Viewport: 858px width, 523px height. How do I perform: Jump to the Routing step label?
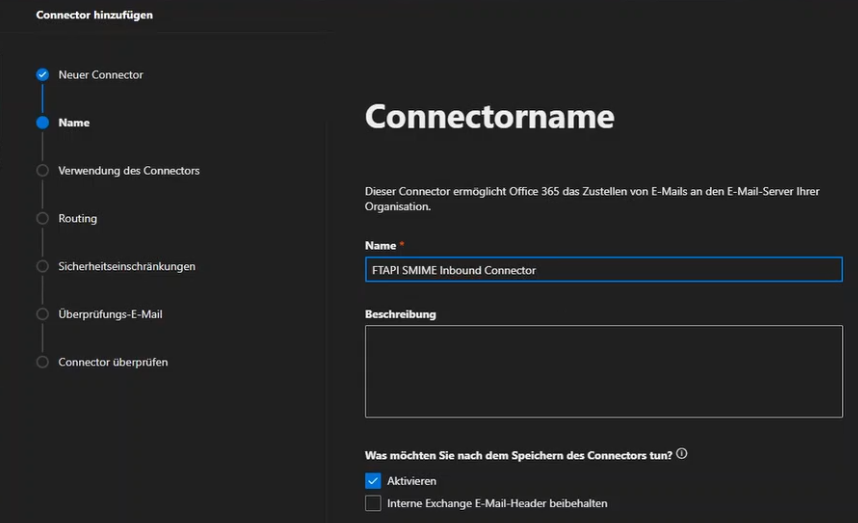tap(78, 218)
